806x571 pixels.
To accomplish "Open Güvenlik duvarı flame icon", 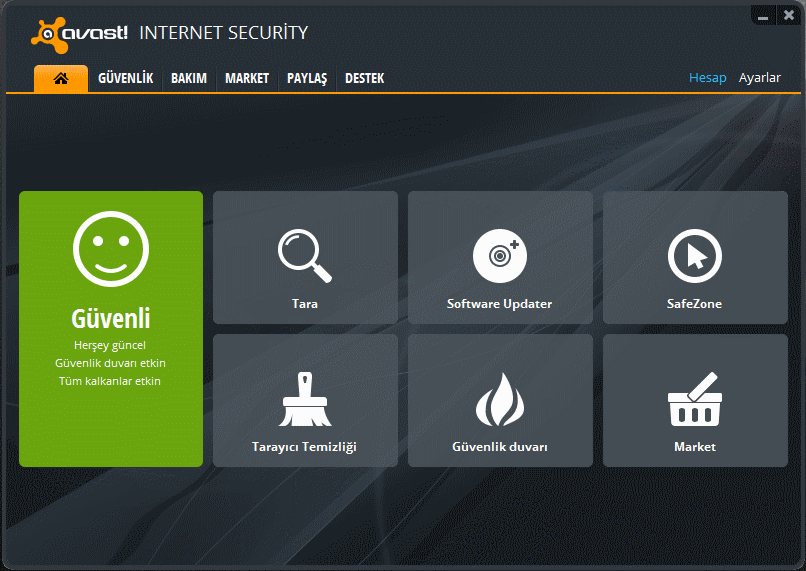I will pos(500,399).
